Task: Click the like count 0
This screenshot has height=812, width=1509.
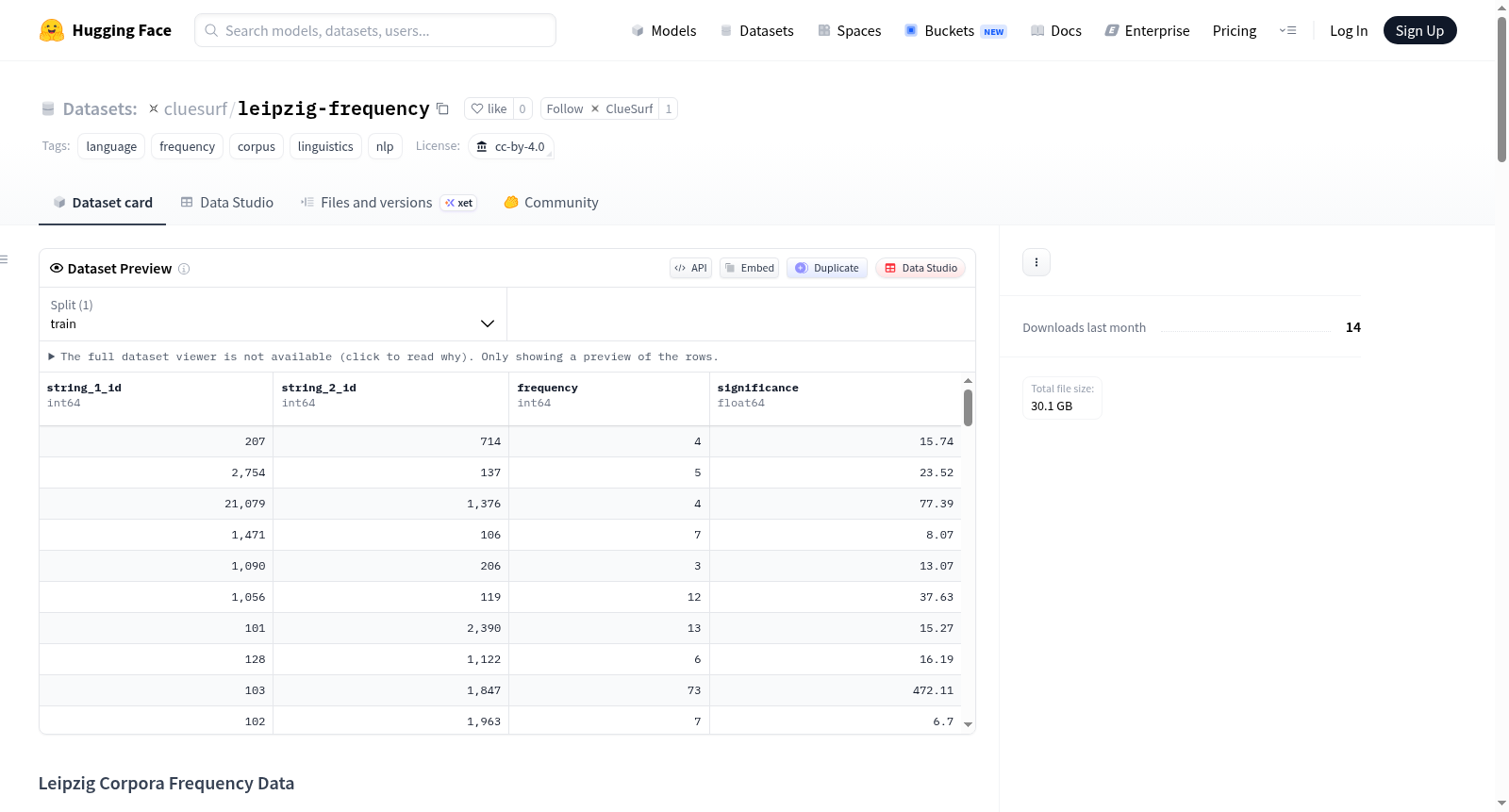Action: pos(522,108)
